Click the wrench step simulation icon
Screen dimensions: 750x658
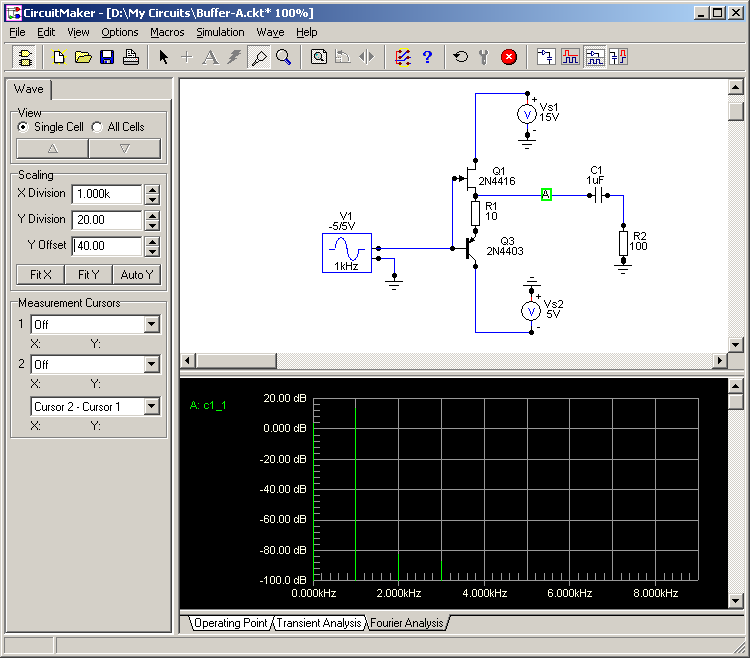[x=484, y=57]
